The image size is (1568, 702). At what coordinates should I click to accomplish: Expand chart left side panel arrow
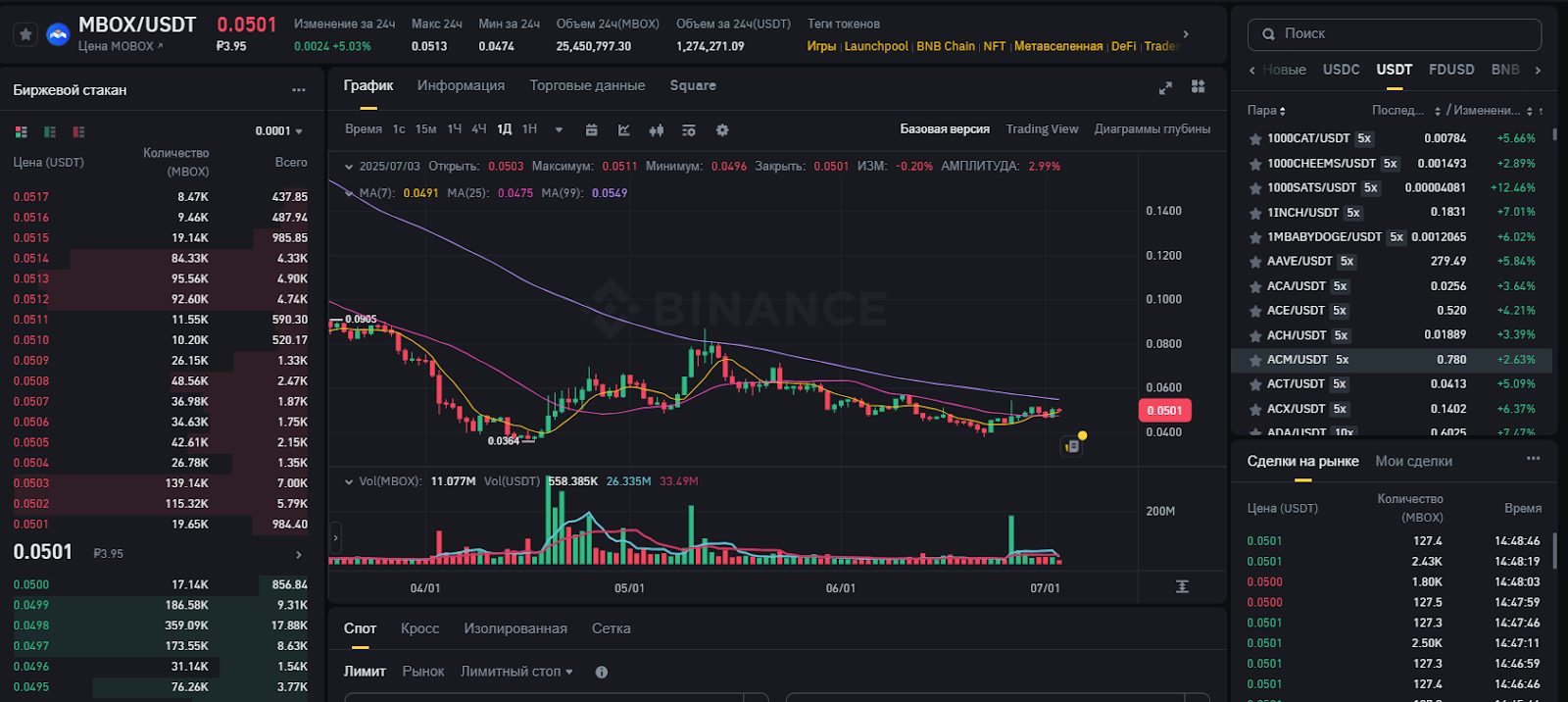[x=335, y=537]
